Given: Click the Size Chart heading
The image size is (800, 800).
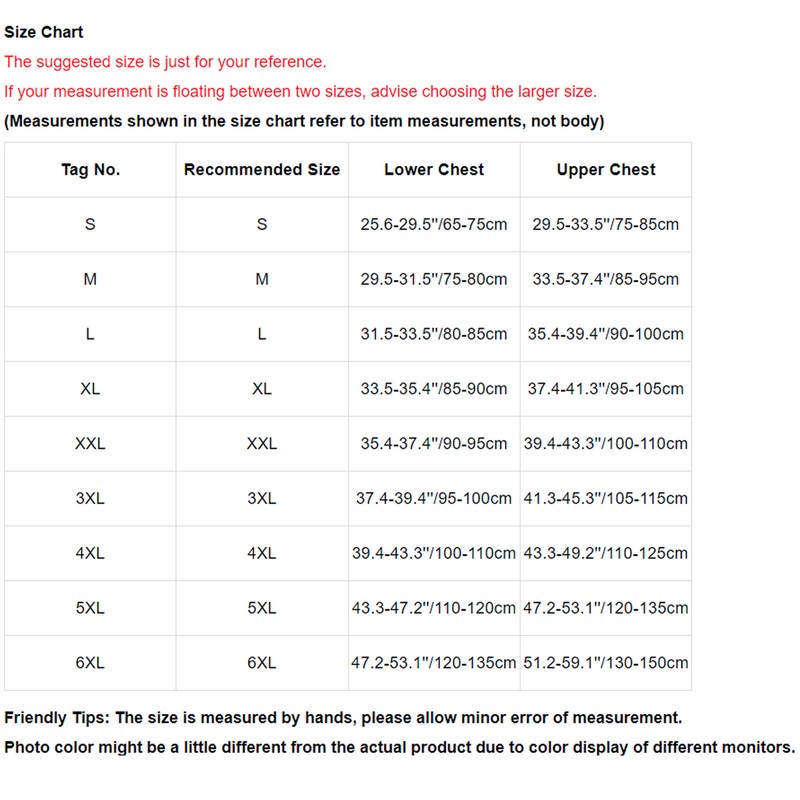Looking at the screenshot, I should (43, 32).
